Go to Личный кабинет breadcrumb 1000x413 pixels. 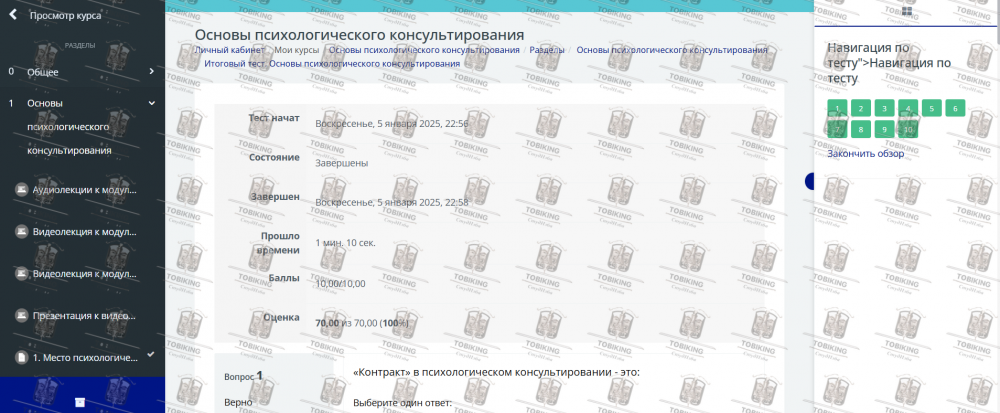[x=229, y=49]
